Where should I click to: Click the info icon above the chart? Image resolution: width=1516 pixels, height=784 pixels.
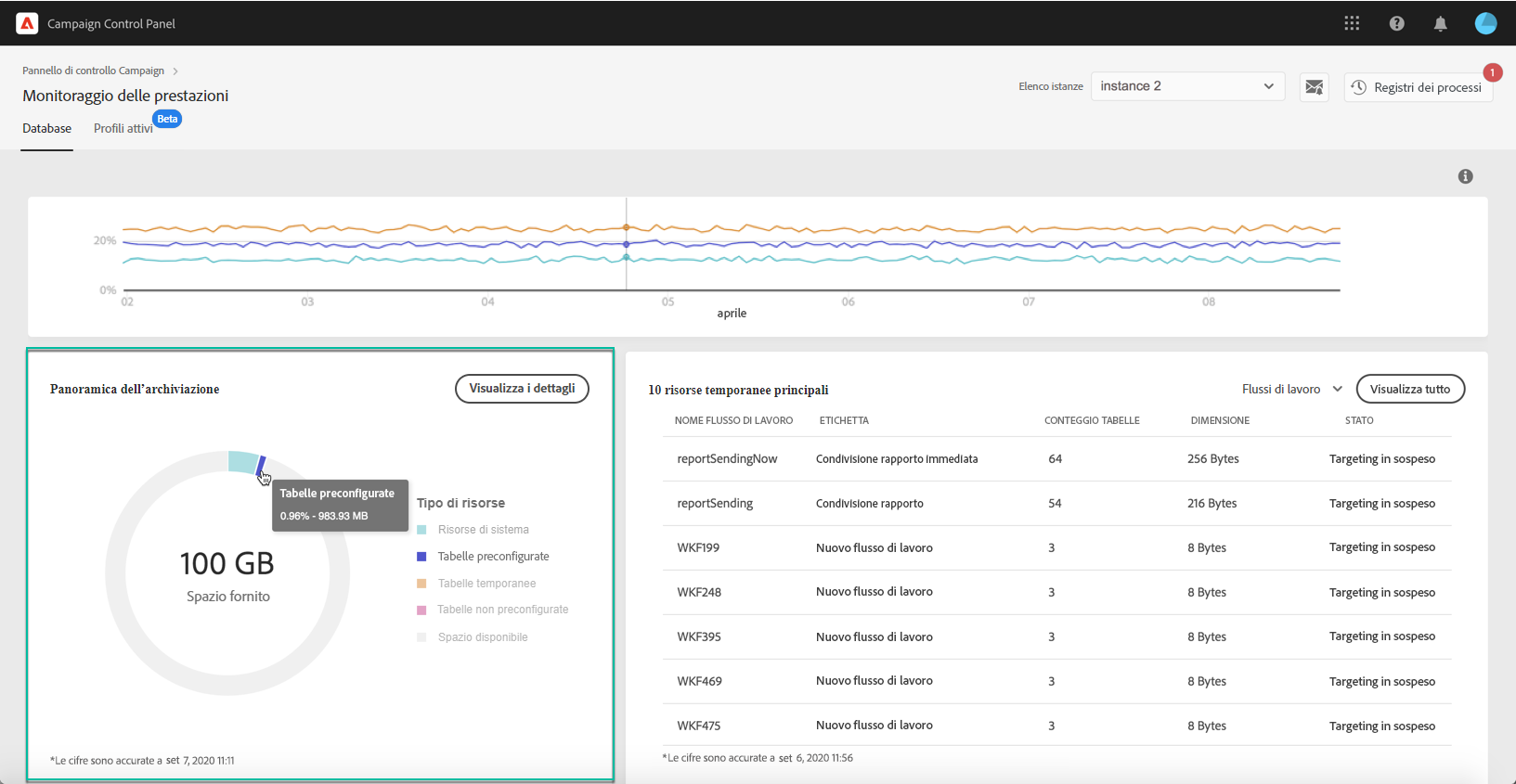click(x=1465, y=176)
